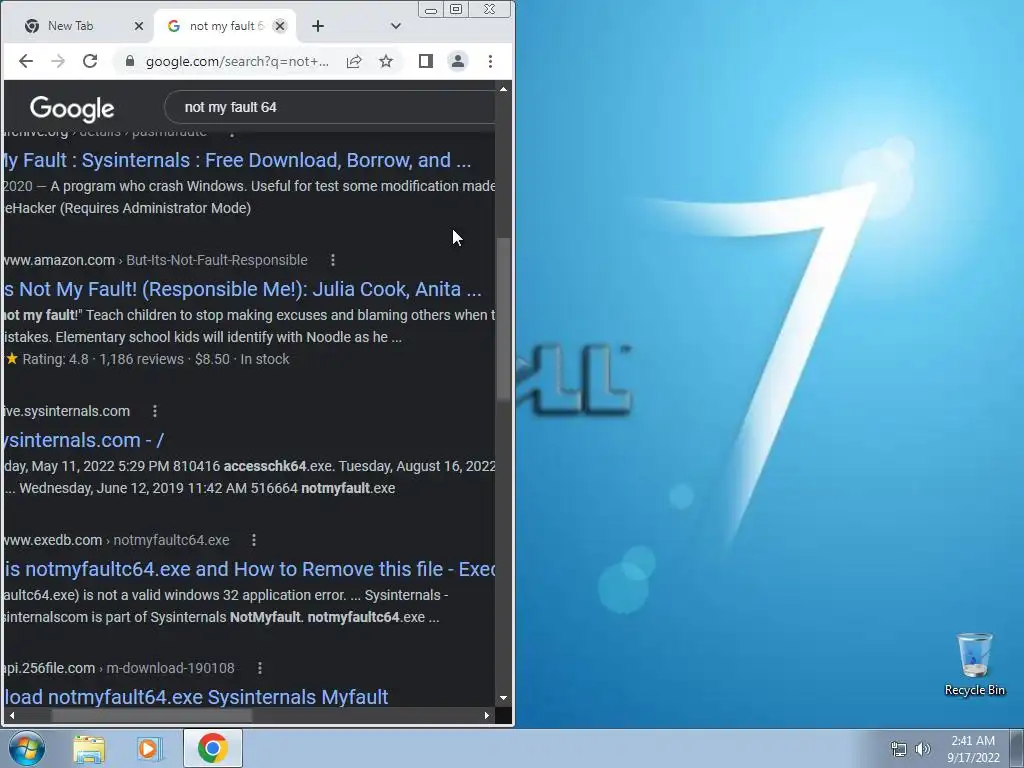Open the sysinternals.com - / result
This screenshot has width=1024, height=768.
pyautogui.click(x=83, y=440)
